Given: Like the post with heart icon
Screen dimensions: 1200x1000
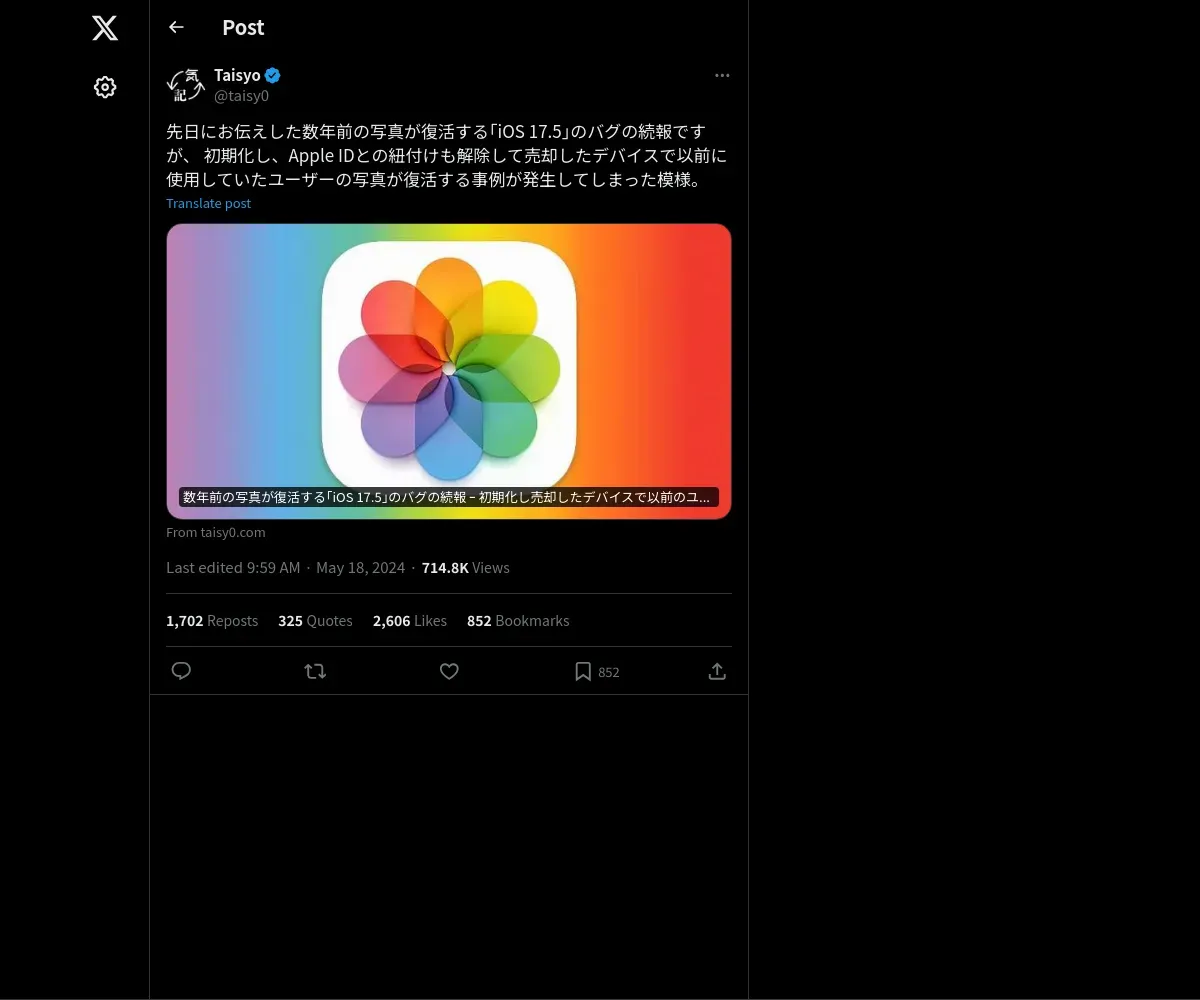Looking at the screenshot, I should 449,671.
